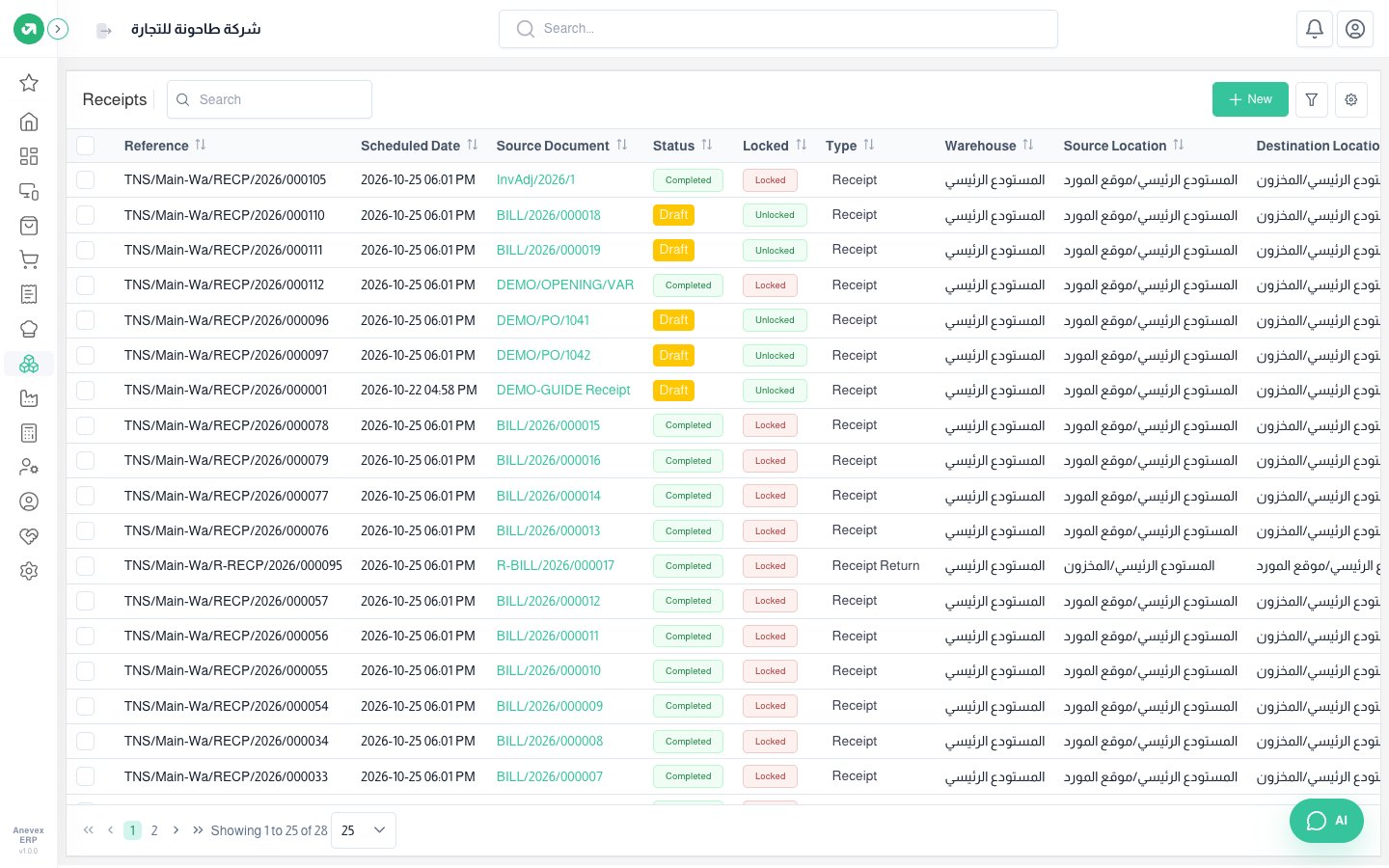Expand the sidebar with the chevron arrow
This screenshot has height=868, width=1389.
click(58, 29)
